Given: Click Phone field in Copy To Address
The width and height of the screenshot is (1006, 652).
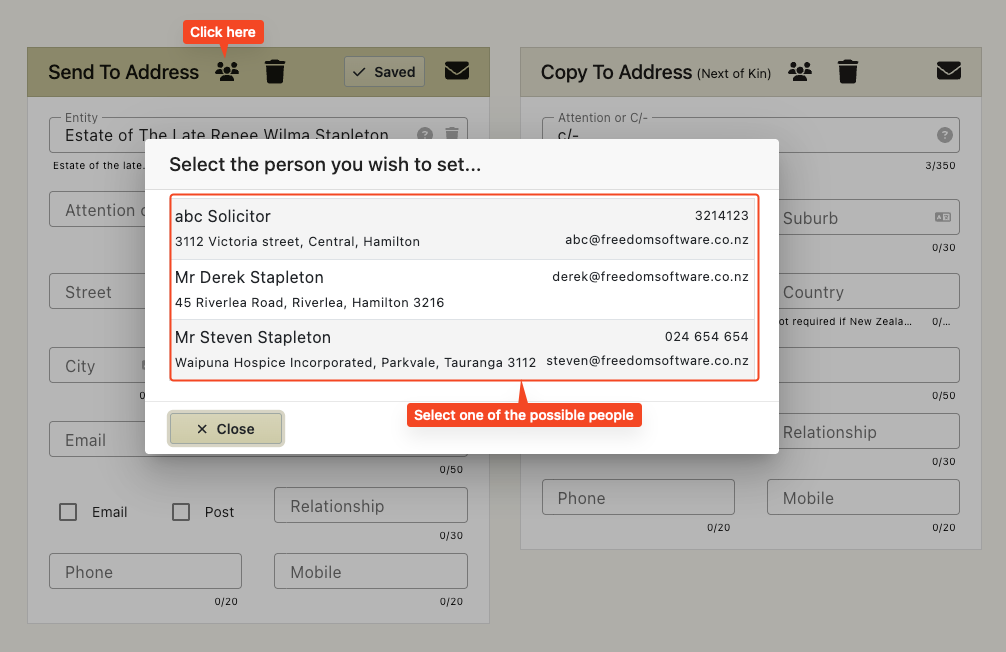Looking at the screenshot, I should 638,497.
